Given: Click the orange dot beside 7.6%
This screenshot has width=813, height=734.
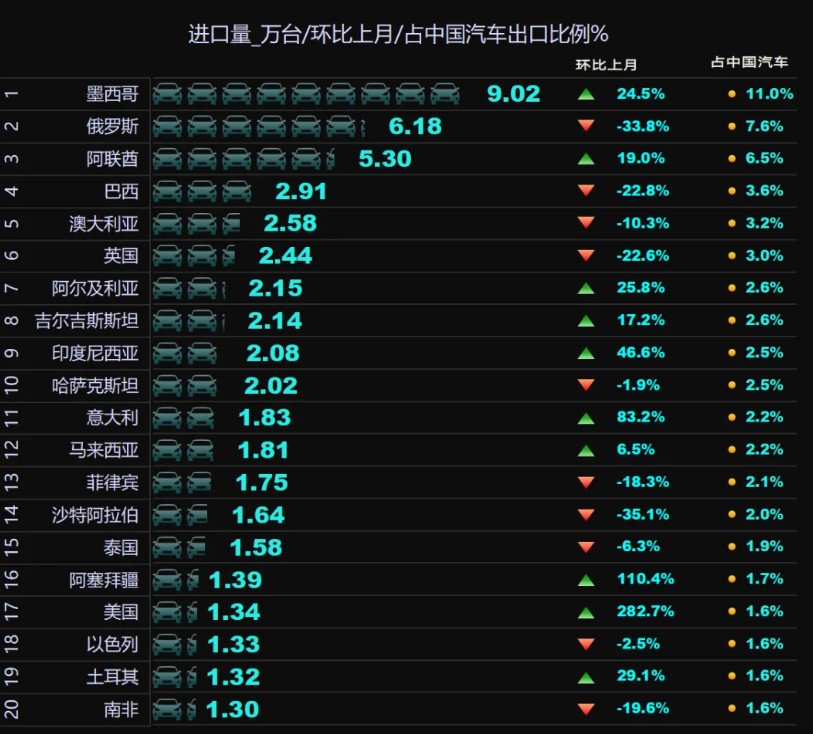Looking at the screenshot, I should 732,126.
